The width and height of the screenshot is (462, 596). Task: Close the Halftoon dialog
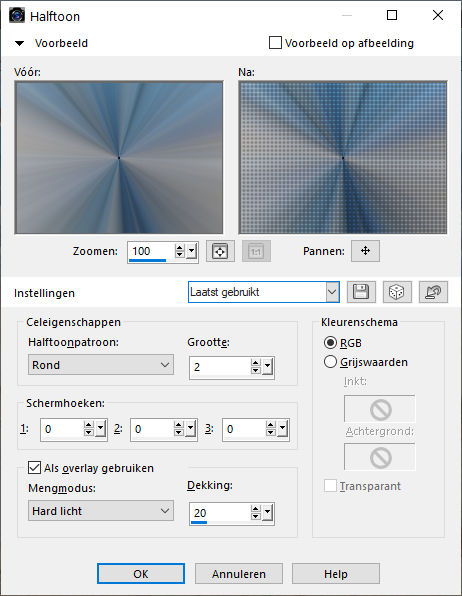pyautogui.click(x=438, y=15)
